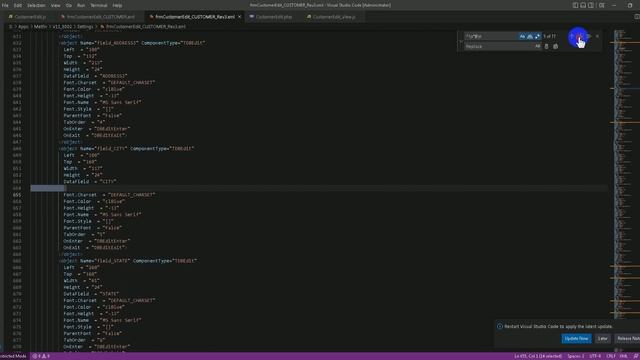640x360 pixels.
Task: Click the Settings breadcrumb segment
Action: [85, 27]
